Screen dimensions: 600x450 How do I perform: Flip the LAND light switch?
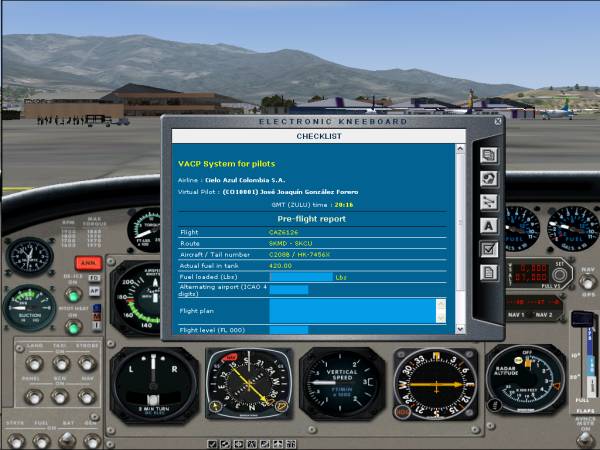(34, 363)
